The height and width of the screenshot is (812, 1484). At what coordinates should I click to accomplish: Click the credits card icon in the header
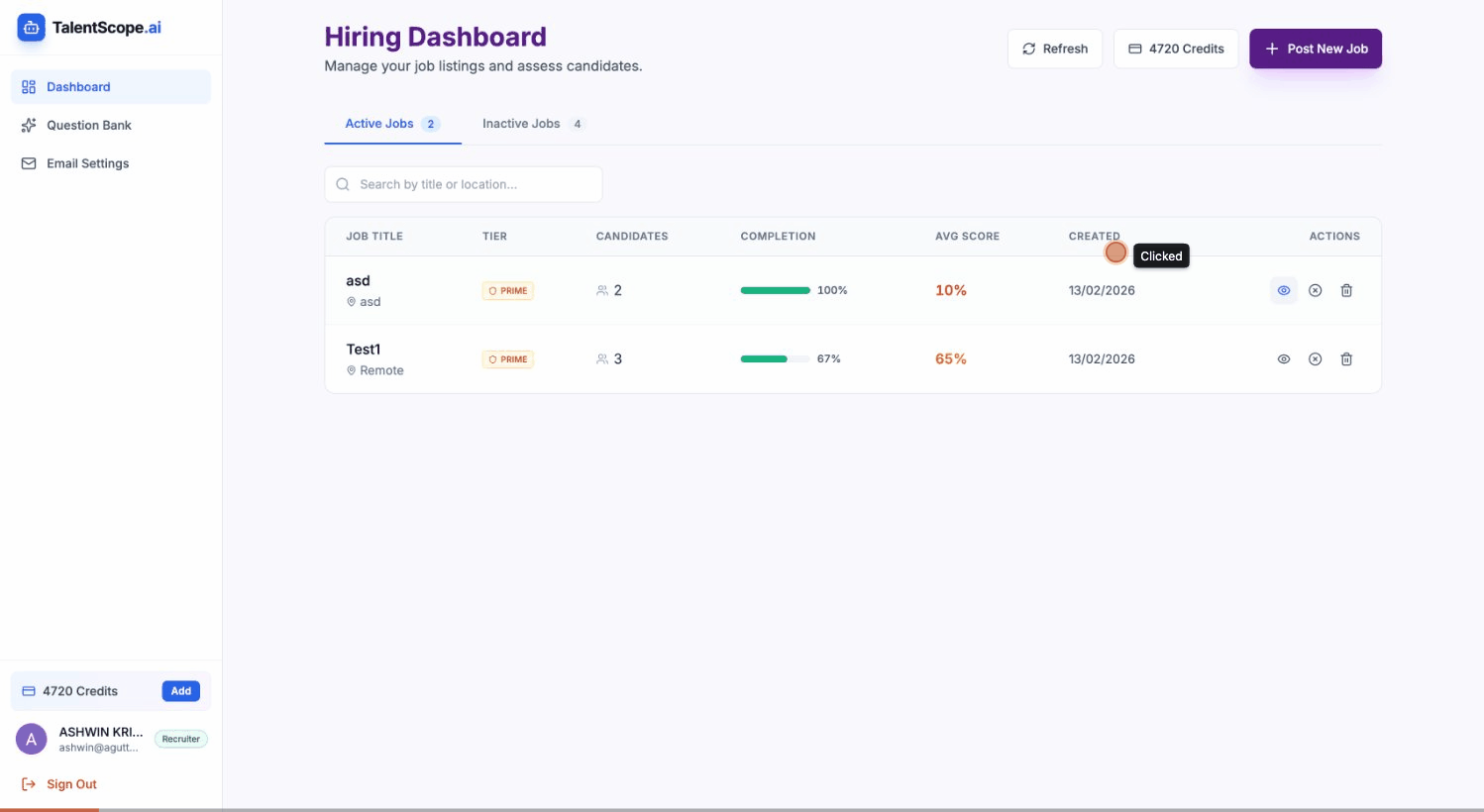click(x=1137, y=48)
